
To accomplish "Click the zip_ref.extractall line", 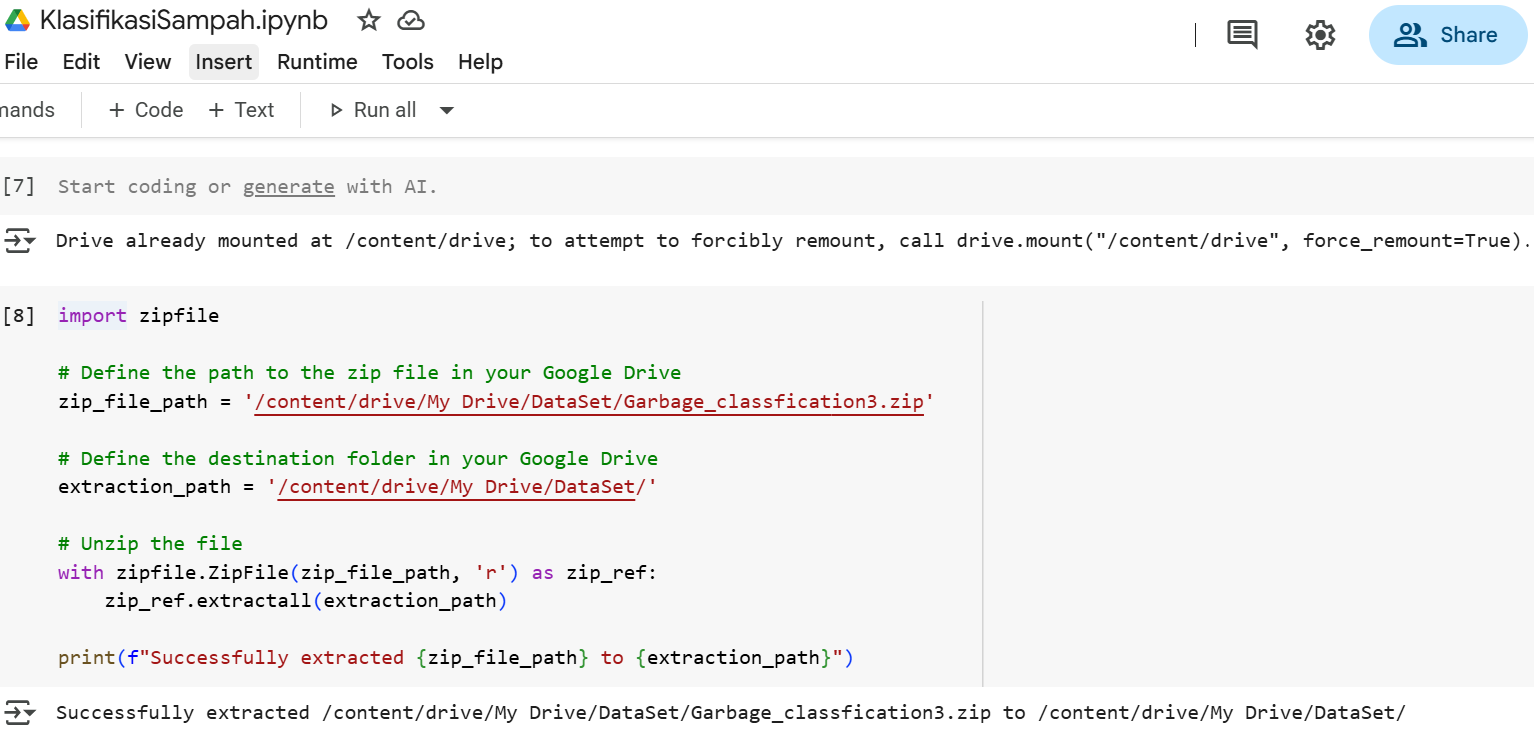I will coord(306,601).
